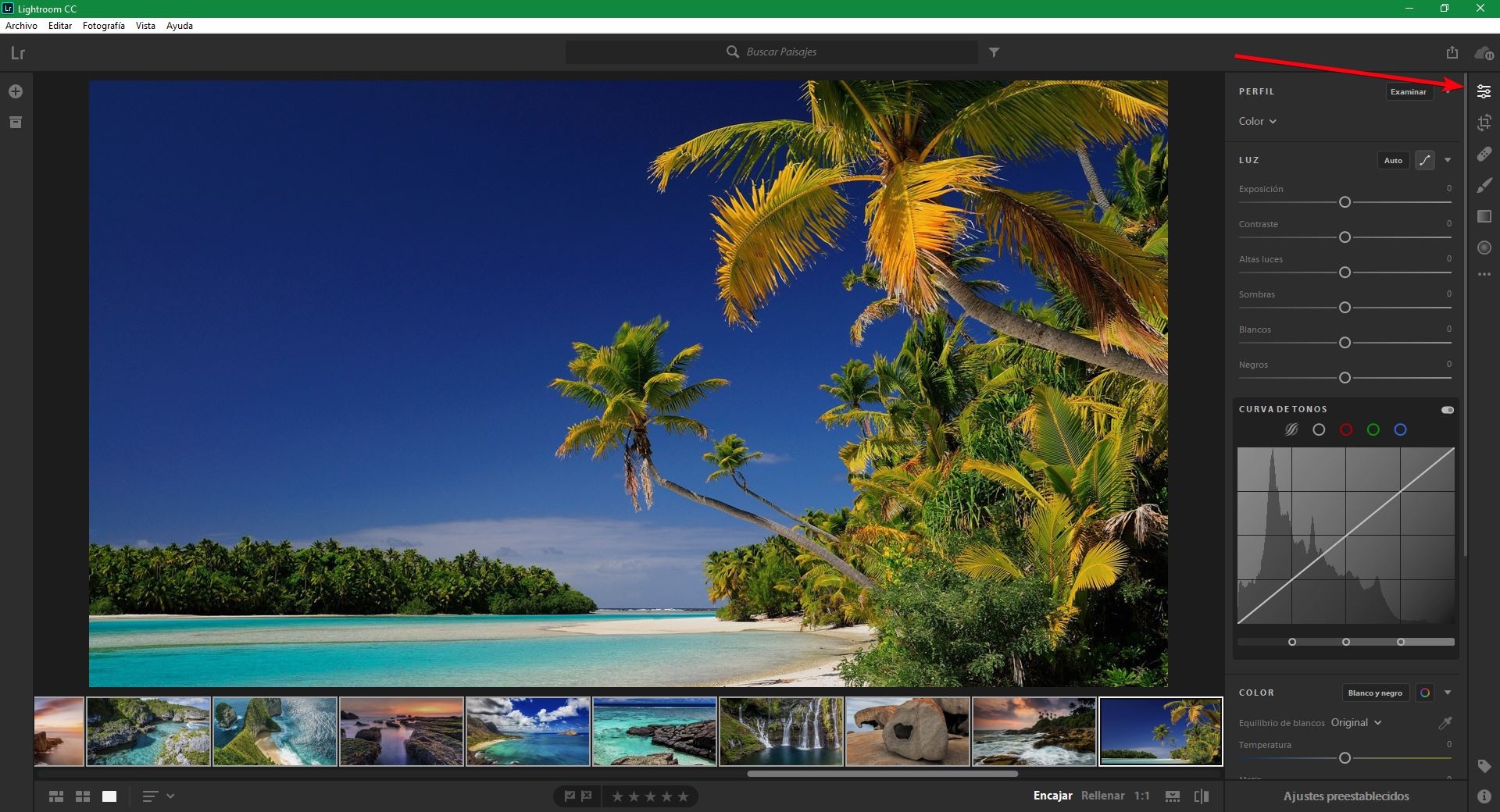The height and width of the screenshot is (812, 1500).
Task: Rate the photo five stars
Action: (684, 796)
